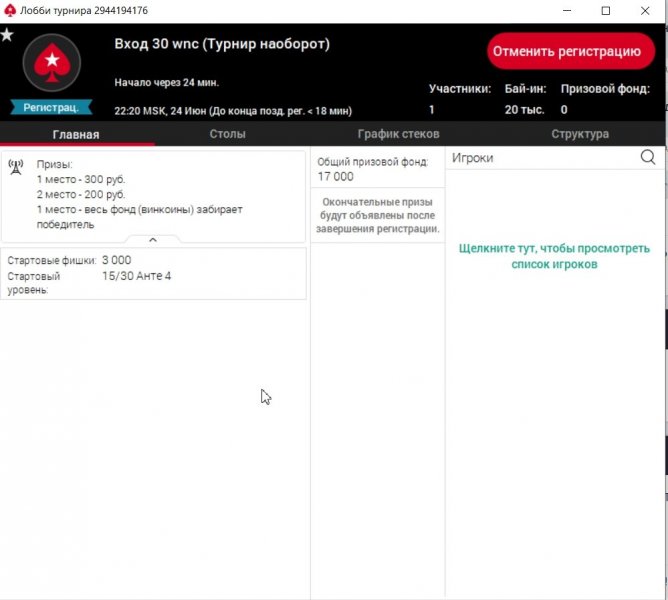Click the Вход 30 wnc tournament title
The height and width of the screenshot is (600, 668).
[x=222, y=44]
